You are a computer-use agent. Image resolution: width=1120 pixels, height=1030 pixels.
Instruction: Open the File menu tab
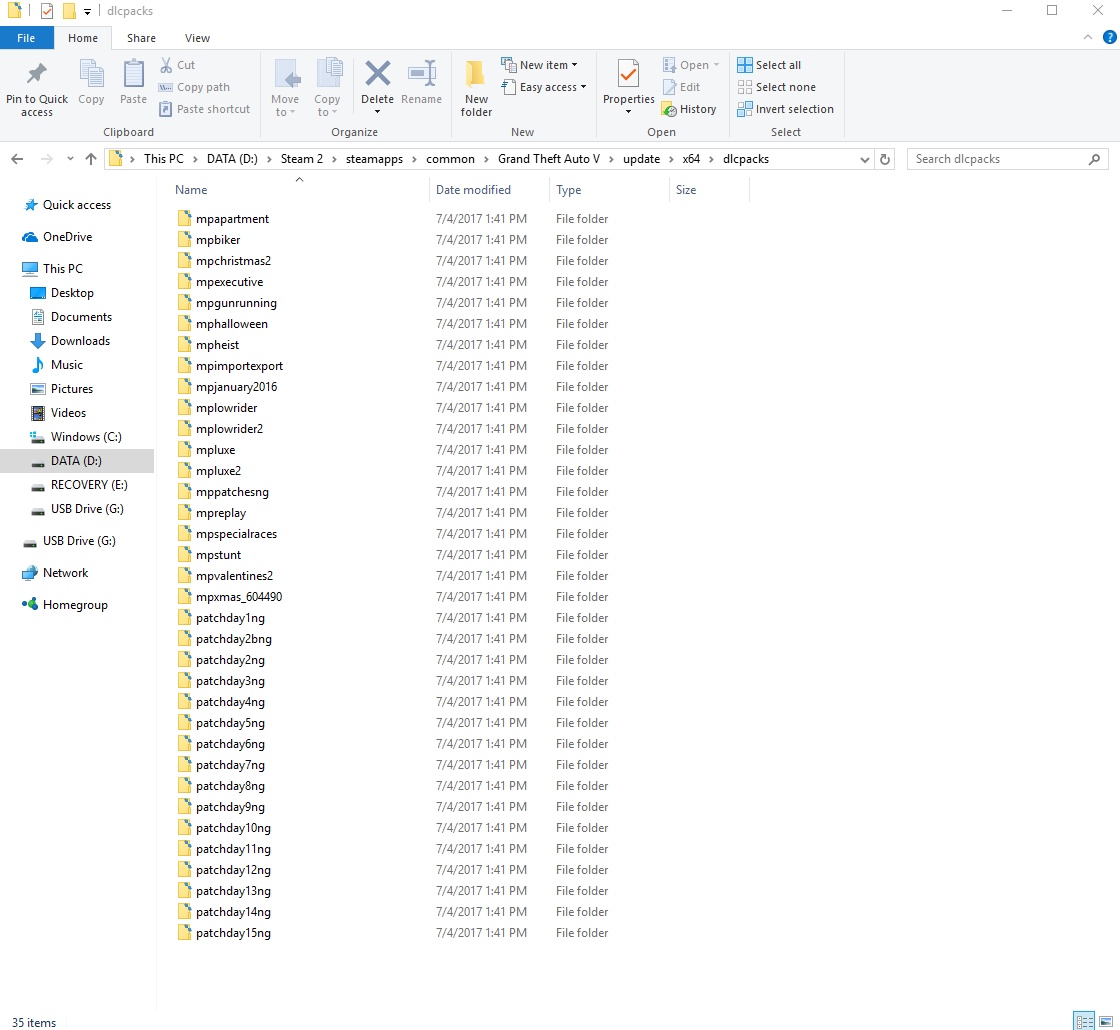coord(26,38)
